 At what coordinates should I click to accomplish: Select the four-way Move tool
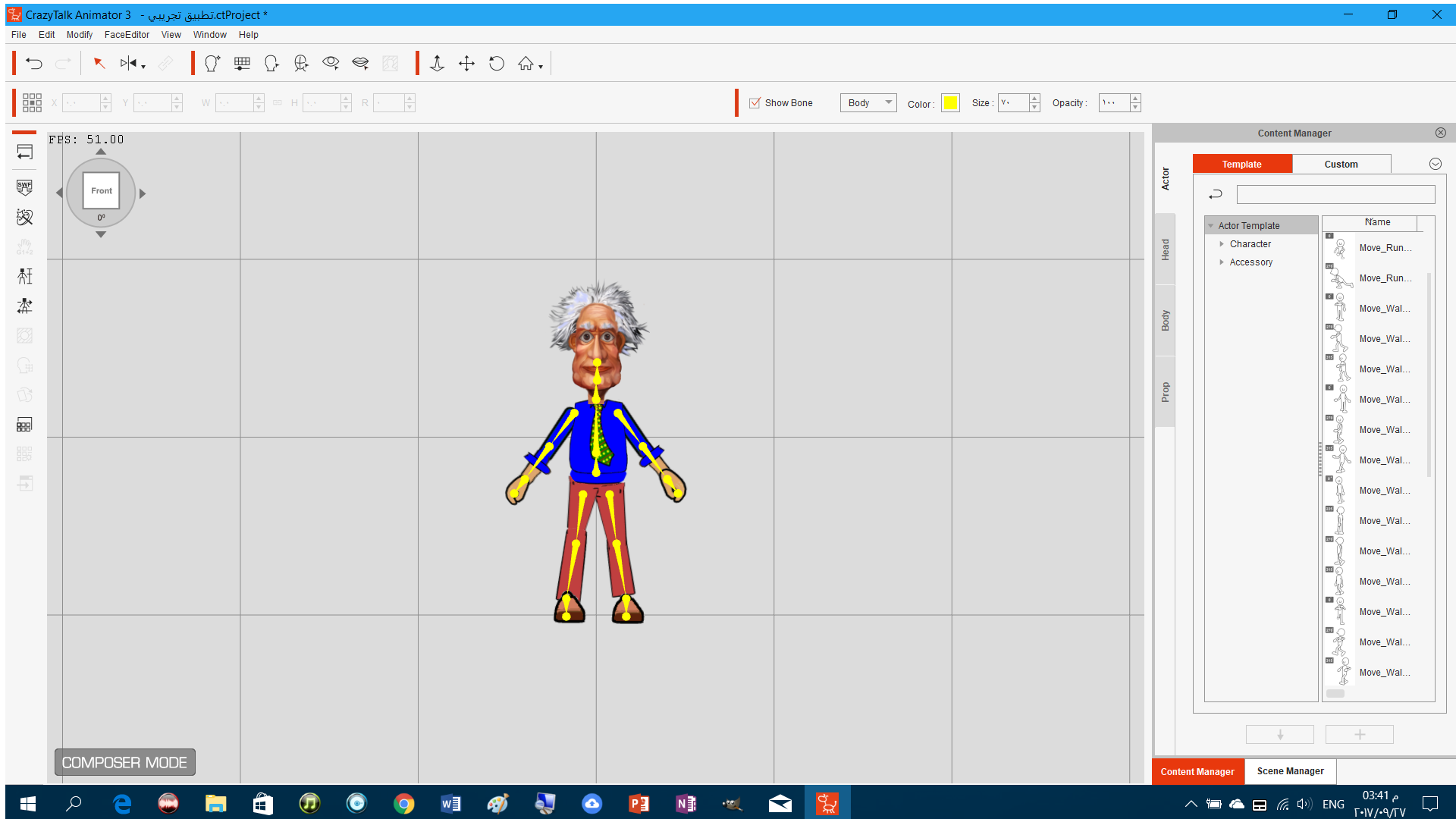(x=466, y=64)
